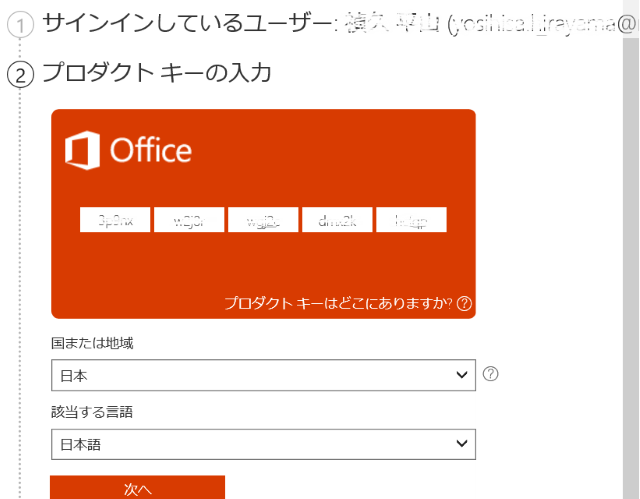Click the プロダクト キーの入力 heading
640x499 pixels.
click(x=157, y=73)
